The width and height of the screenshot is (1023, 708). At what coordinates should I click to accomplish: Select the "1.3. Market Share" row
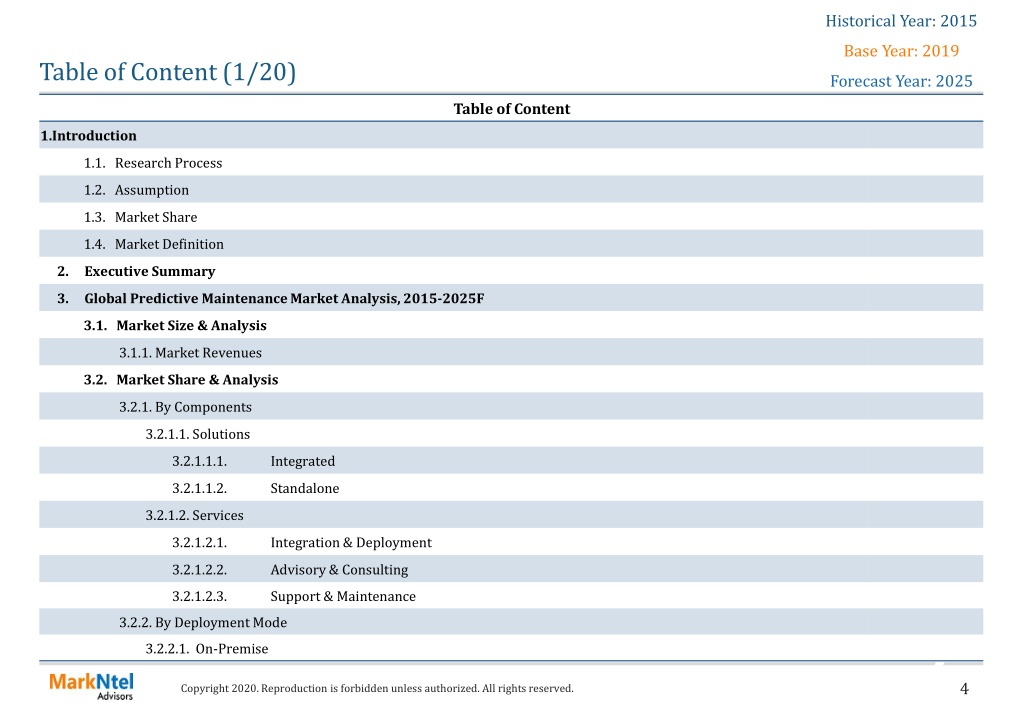511,217
